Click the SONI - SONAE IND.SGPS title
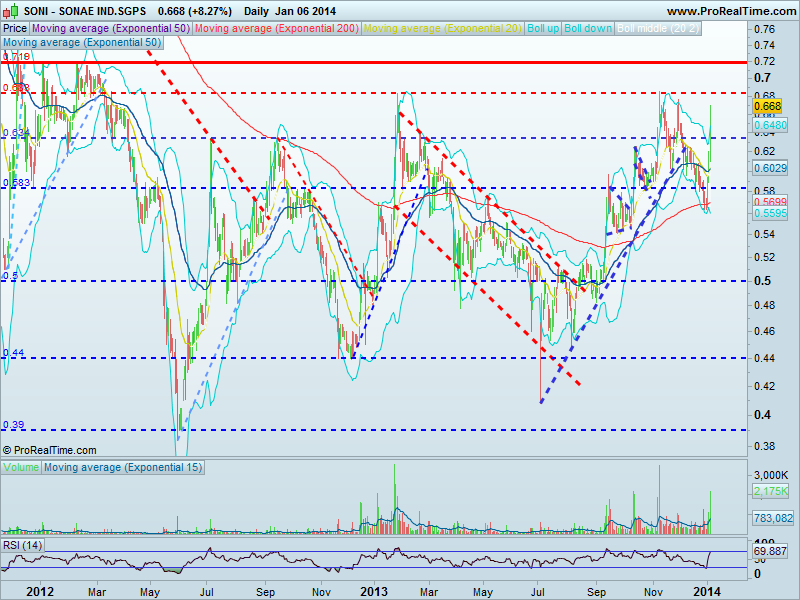The height and width of the screenshot is (600, 800). coord(85,11)
